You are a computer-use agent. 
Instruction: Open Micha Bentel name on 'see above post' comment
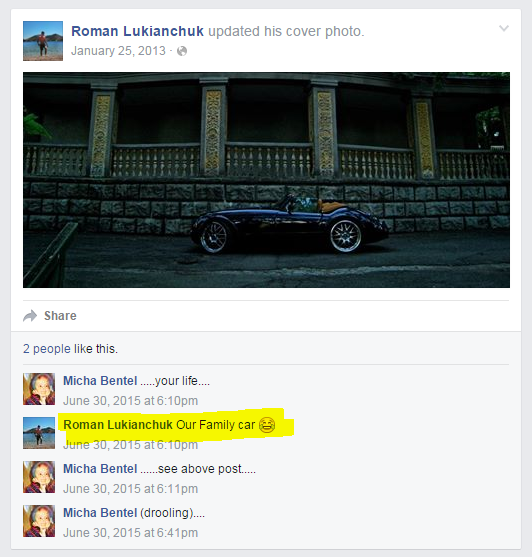tap(100, 469)
